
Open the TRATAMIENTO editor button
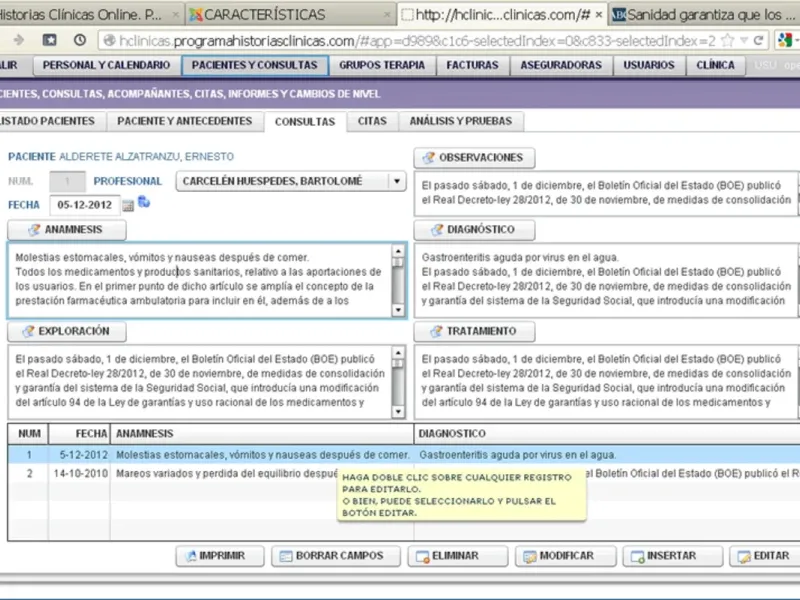tap(474, 331)
